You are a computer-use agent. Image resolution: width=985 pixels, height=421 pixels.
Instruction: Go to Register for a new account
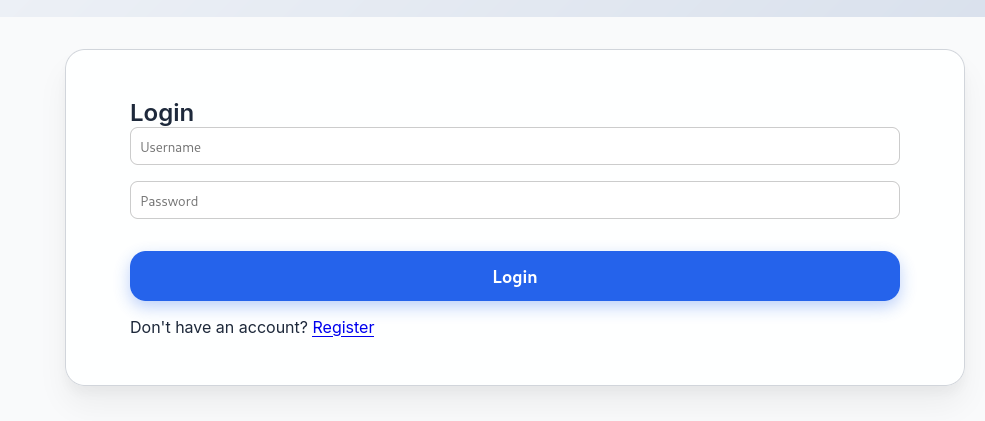coord(343,327)
